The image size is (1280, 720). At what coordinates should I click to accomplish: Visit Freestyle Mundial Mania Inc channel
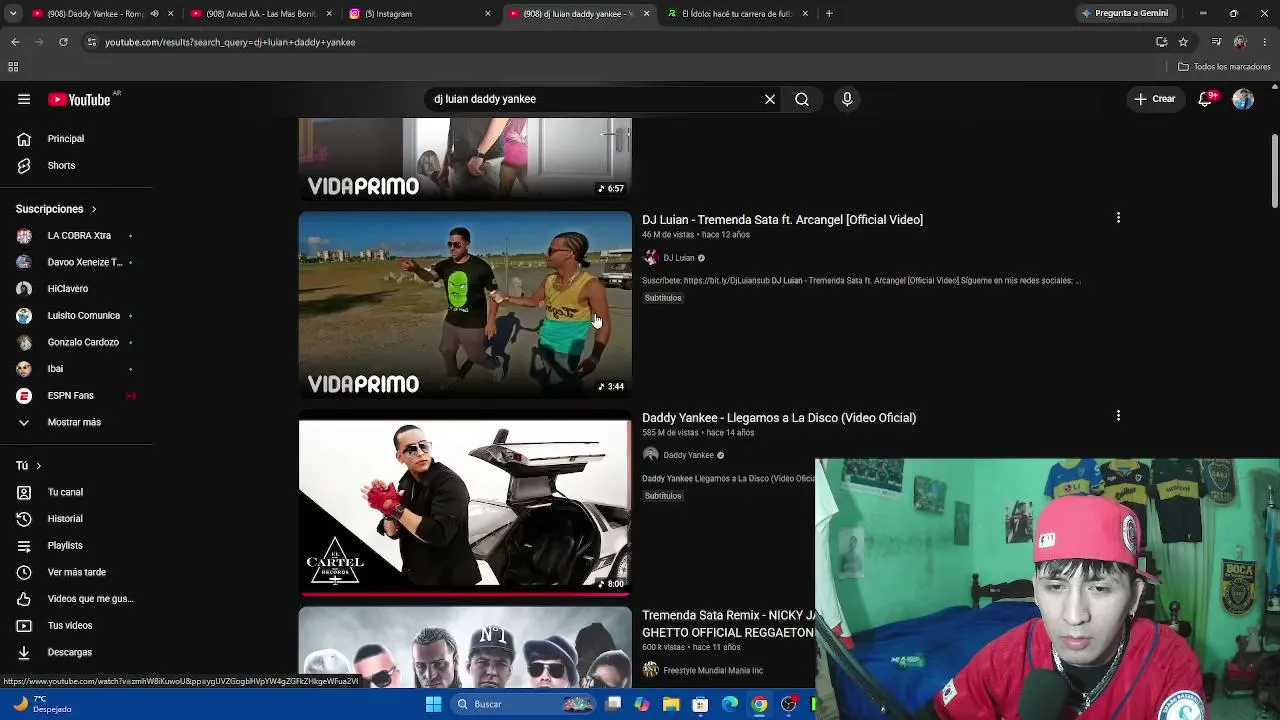tap(713, 671)
